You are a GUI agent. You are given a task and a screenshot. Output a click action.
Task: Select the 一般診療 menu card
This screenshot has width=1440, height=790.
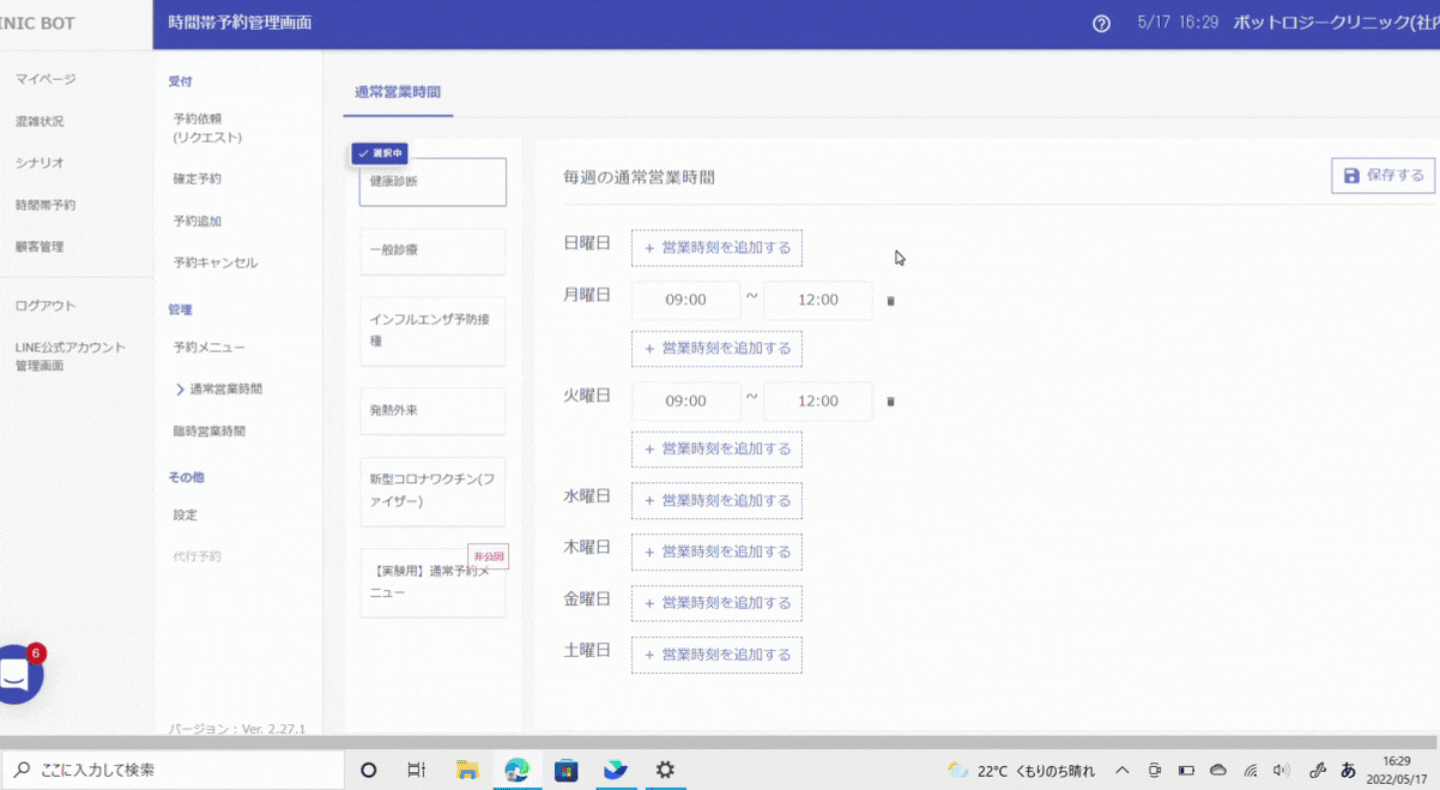432,251
